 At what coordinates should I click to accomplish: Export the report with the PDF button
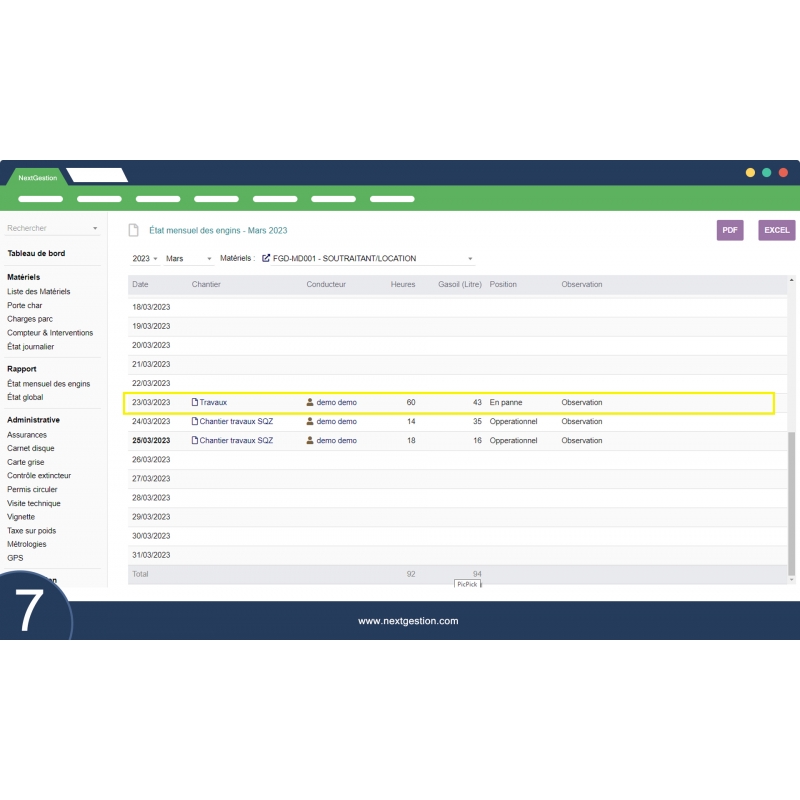click(730, 230)
